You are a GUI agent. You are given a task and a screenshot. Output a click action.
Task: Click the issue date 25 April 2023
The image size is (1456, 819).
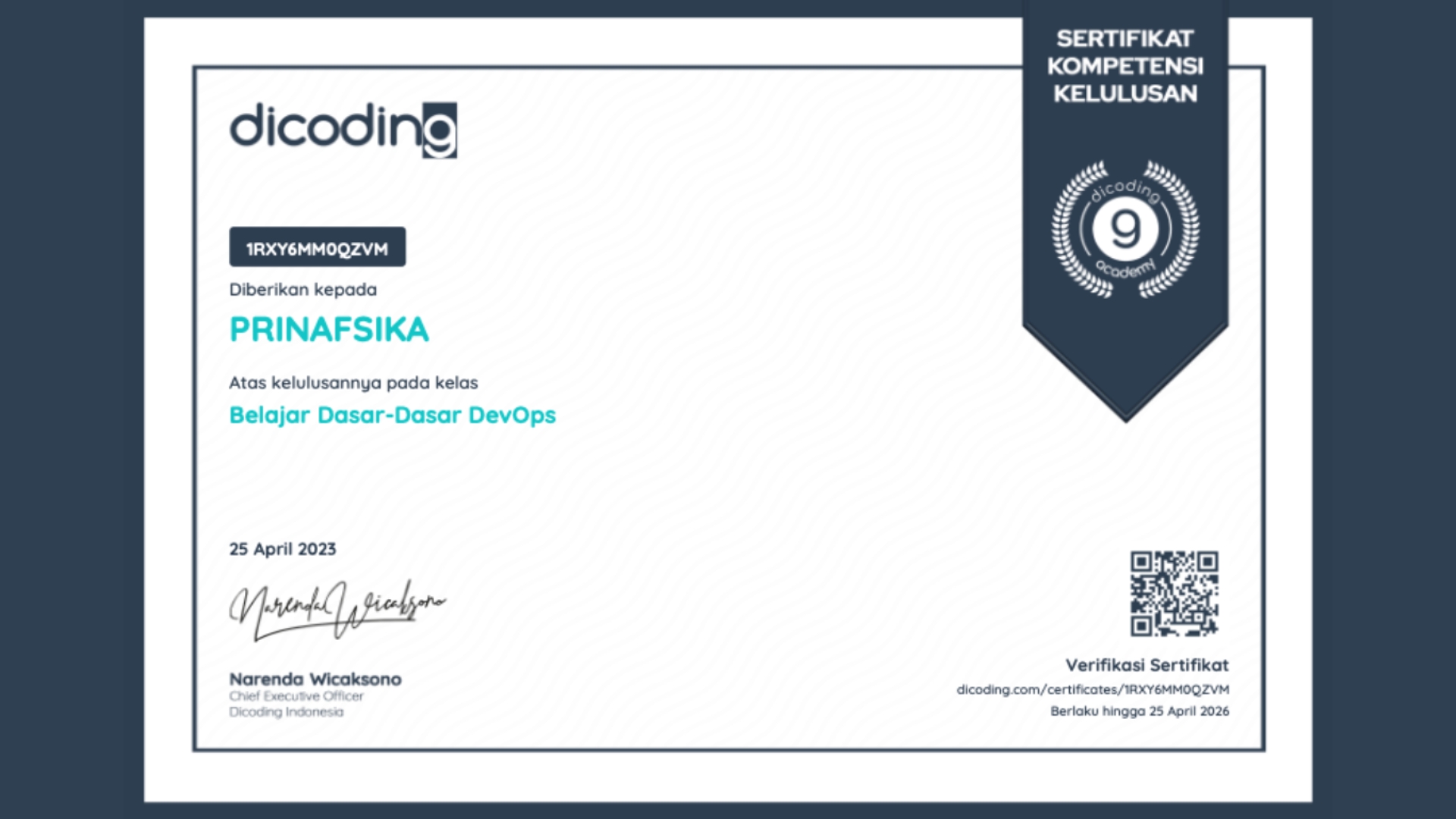coord(282,549)
